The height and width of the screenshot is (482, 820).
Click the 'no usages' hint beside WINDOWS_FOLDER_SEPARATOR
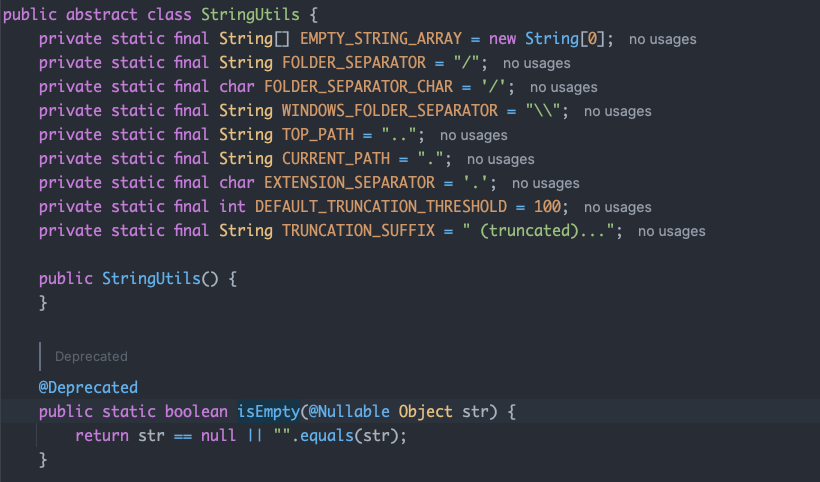pos(618,111)
